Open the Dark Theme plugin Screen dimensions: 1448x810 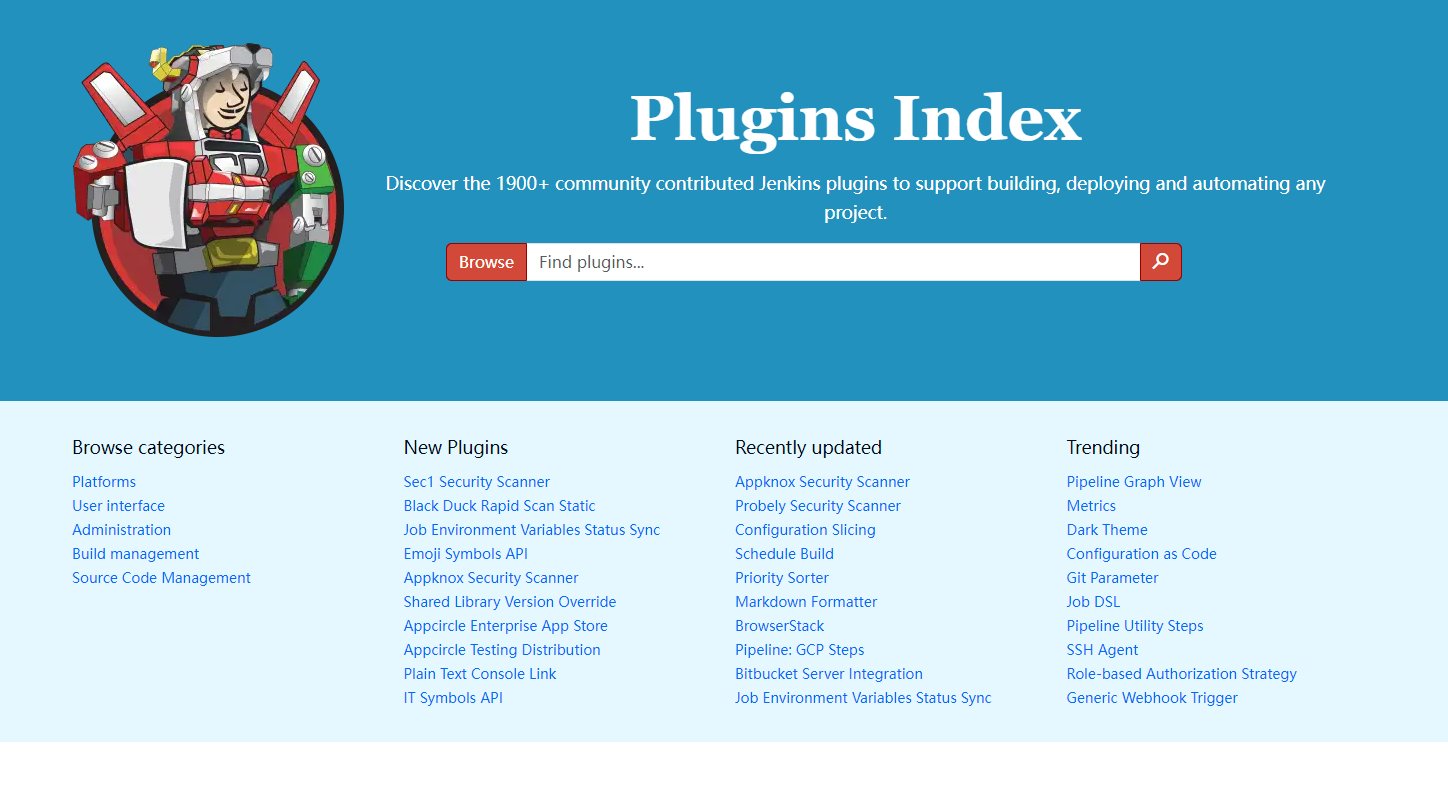click(x=1107, y=530)
